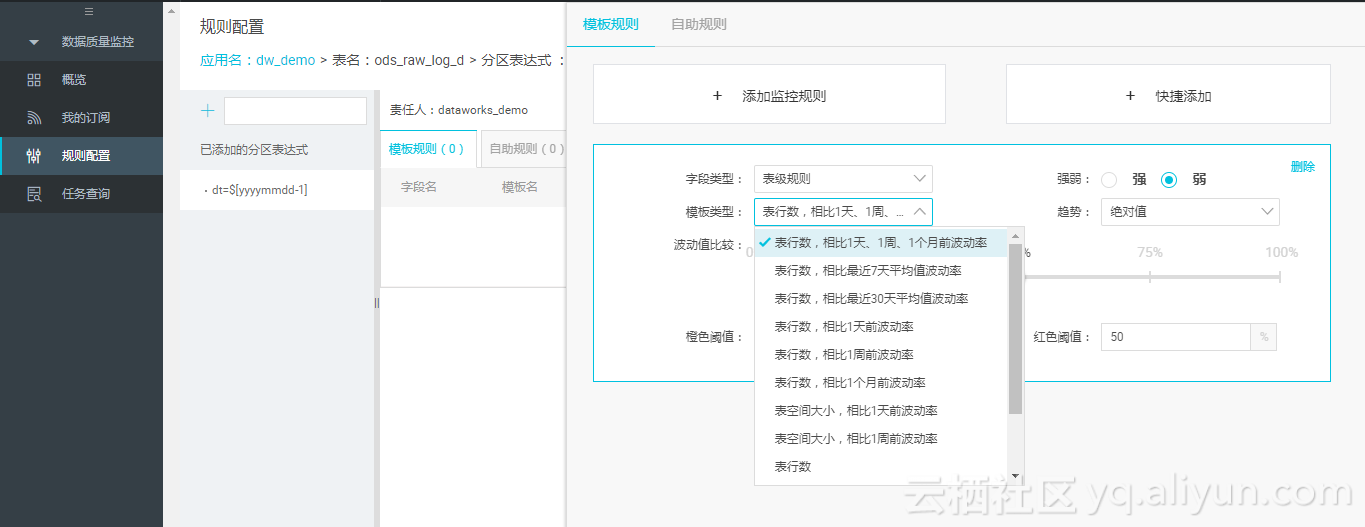Switch to 自助规则 tab in the side panel
1365x527 pixels.
pos(699,24)
